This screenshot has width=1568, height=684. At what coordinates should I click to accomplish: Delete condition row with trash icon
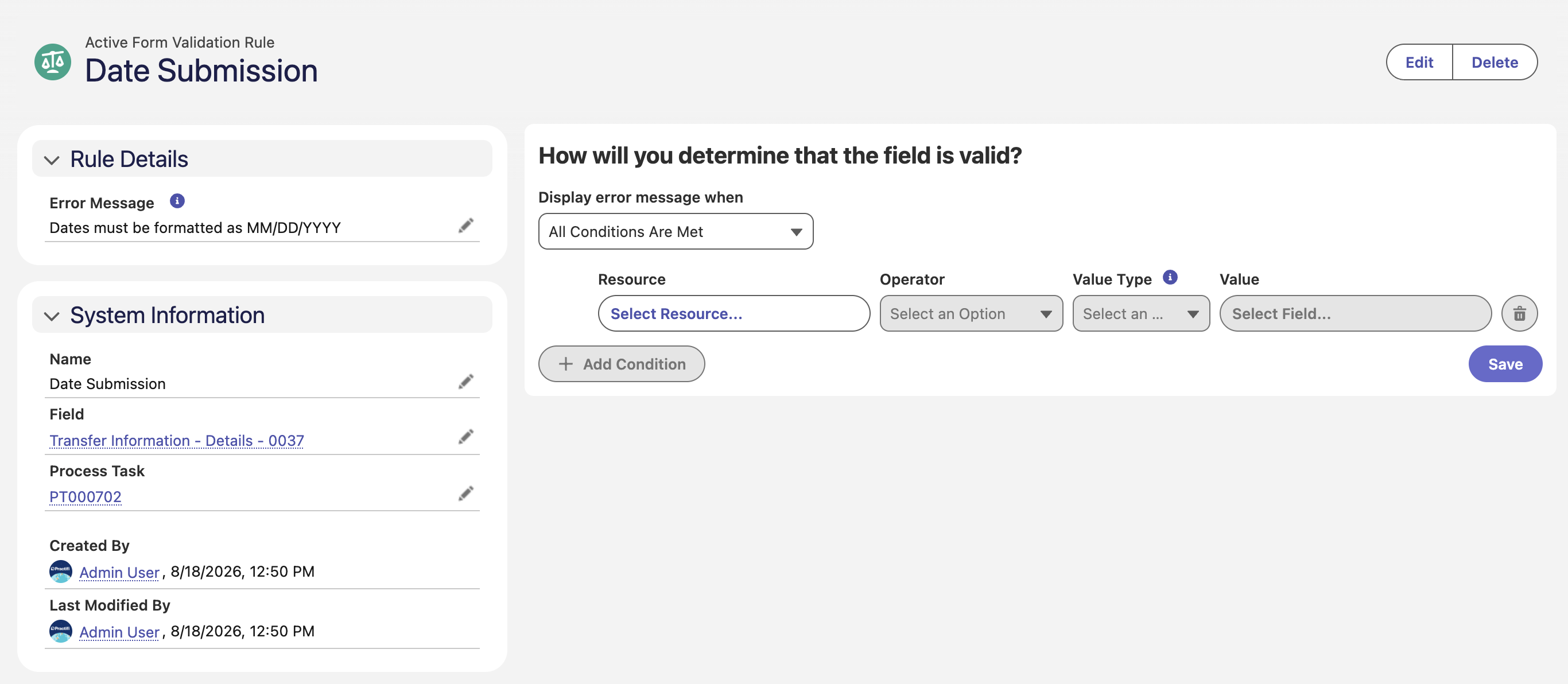click(1519, 313)
